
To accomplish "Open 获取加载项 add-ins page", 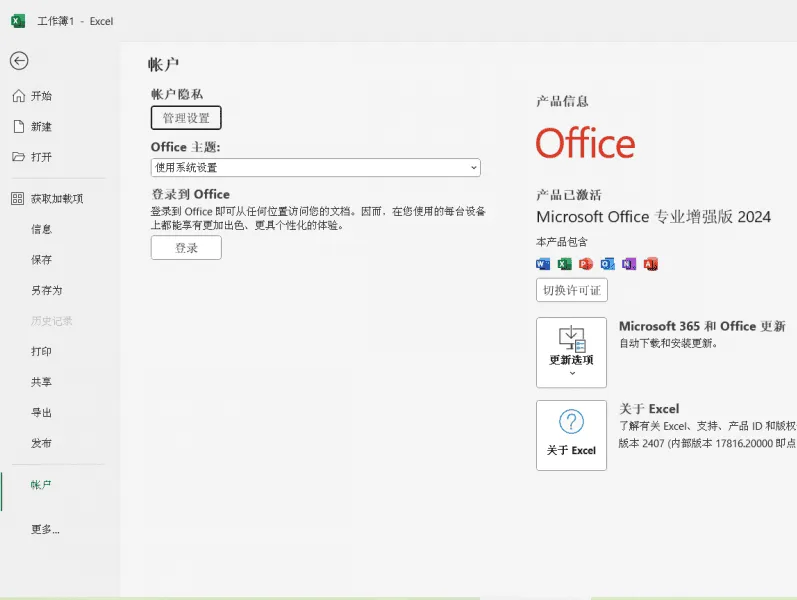I will (56, 199).
